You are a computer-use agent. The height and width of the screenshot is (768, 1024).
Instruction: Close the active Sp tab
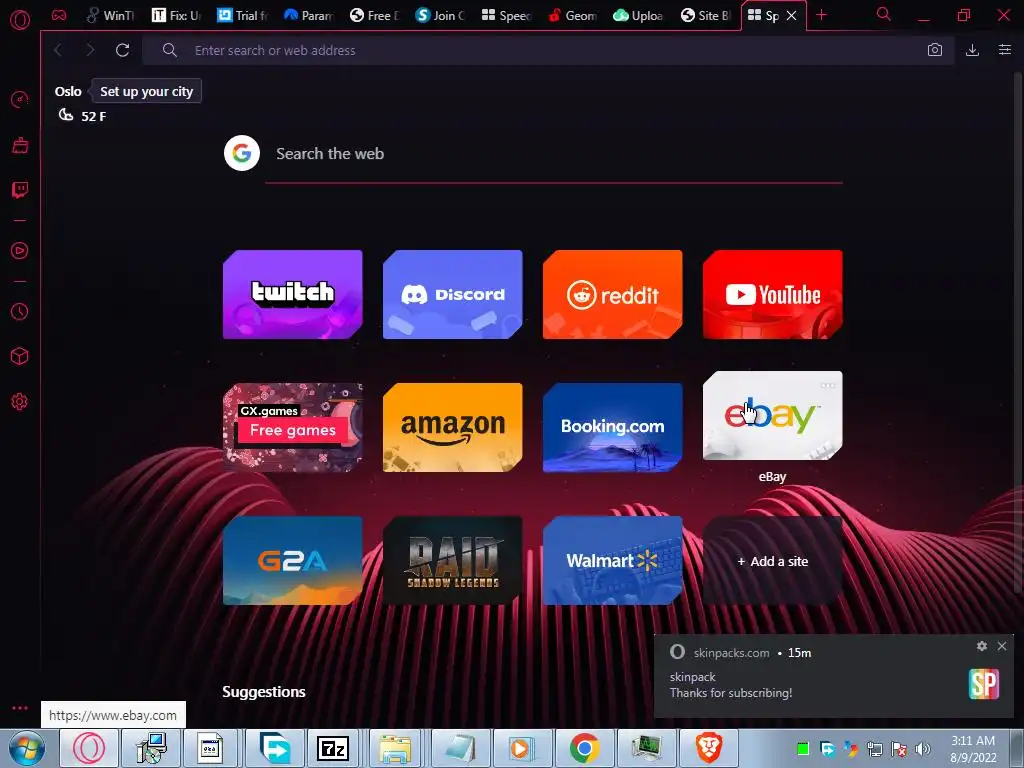[x=792, y=16]
